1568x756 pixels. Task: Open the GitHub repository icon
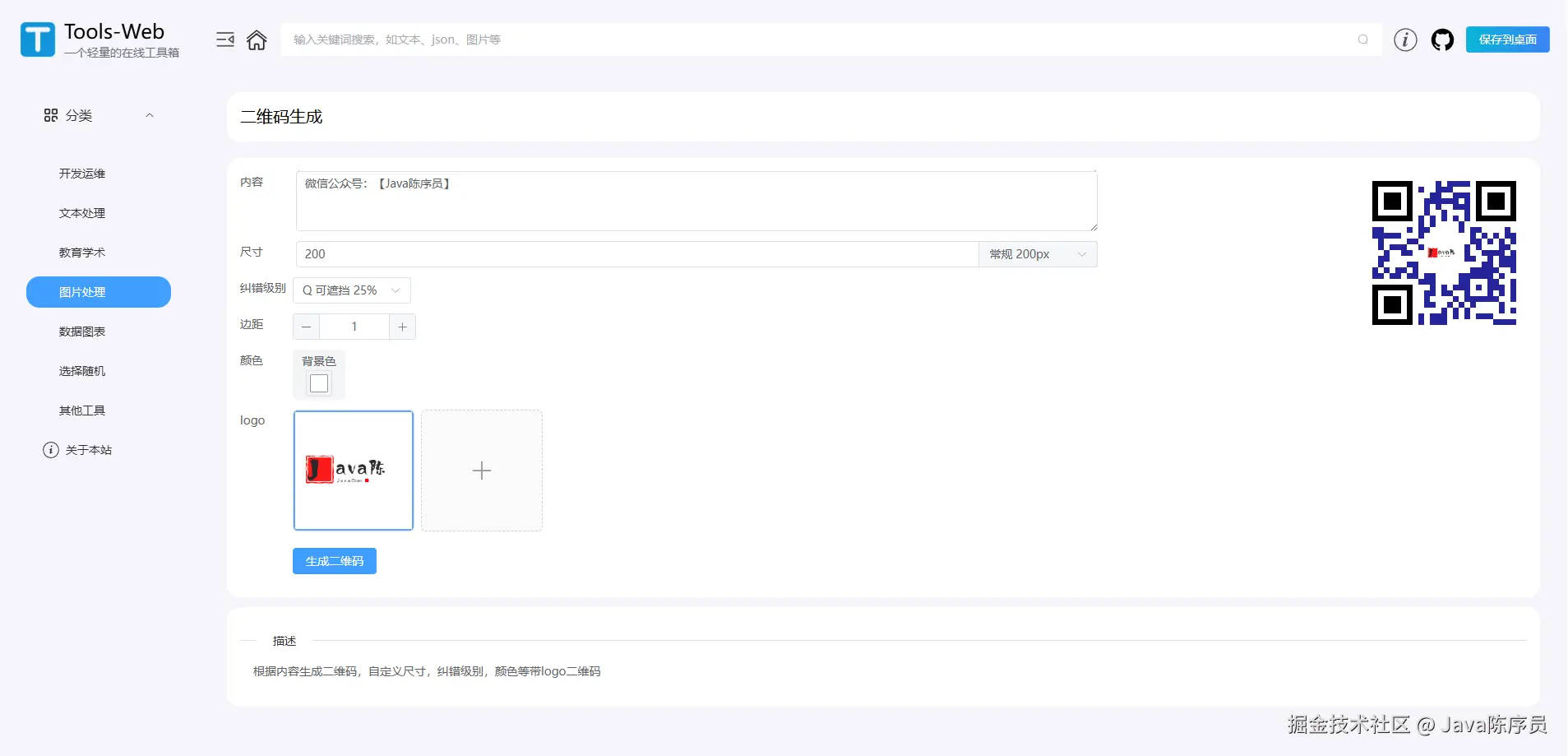pos(1442,39)
